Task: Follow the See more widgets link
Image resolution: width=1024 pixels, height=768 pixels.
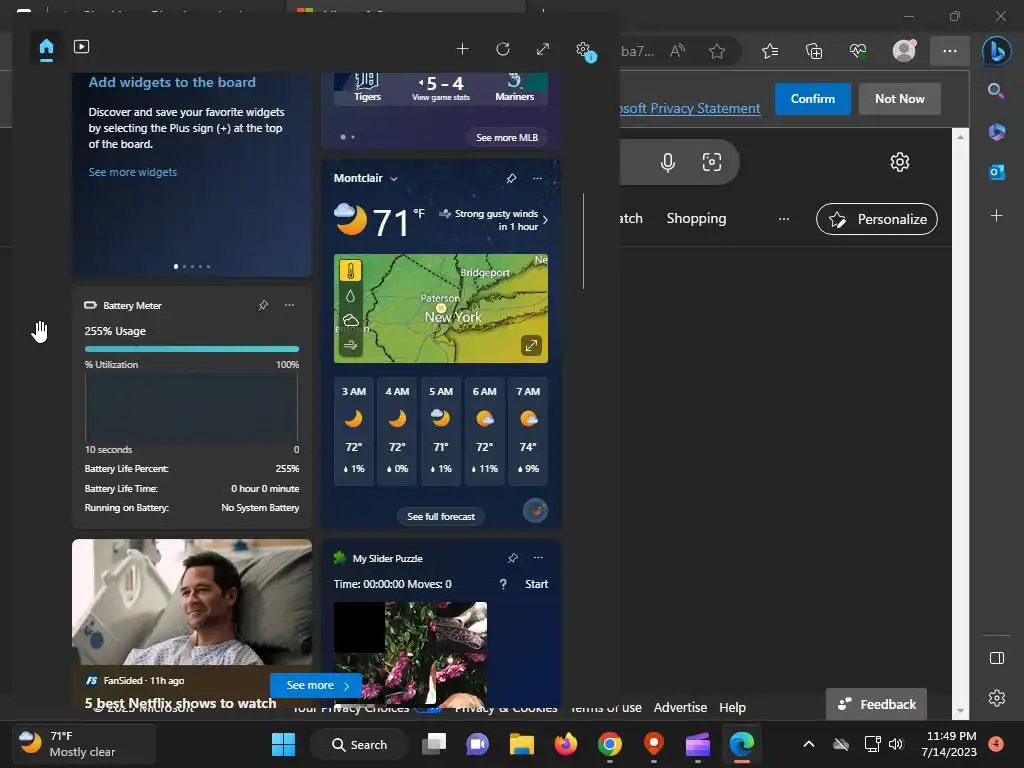Action: tap(133, 172)
